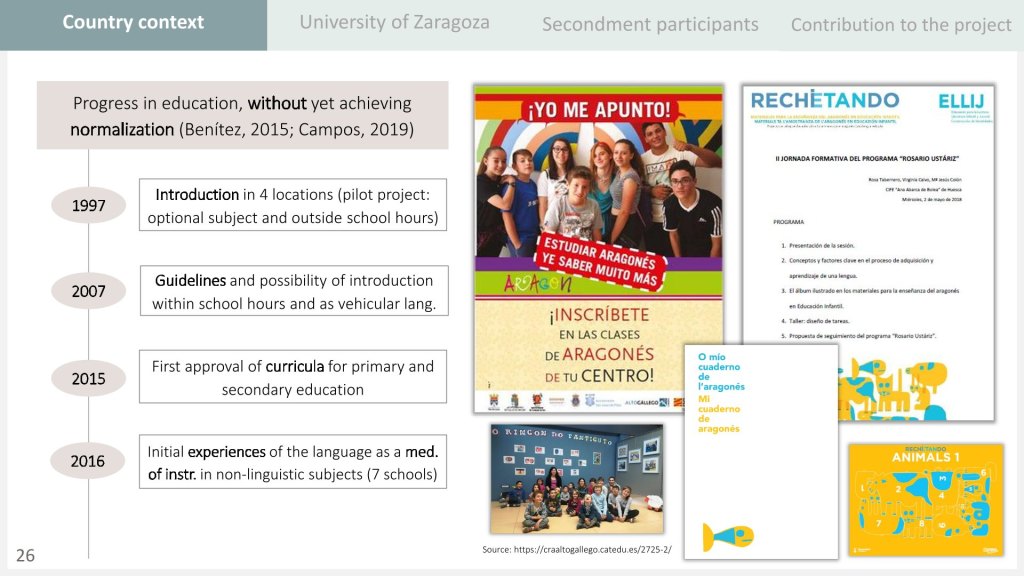Click the slide number 26
The height and width of the screenshot is (576, 1024).
point(25,555)
